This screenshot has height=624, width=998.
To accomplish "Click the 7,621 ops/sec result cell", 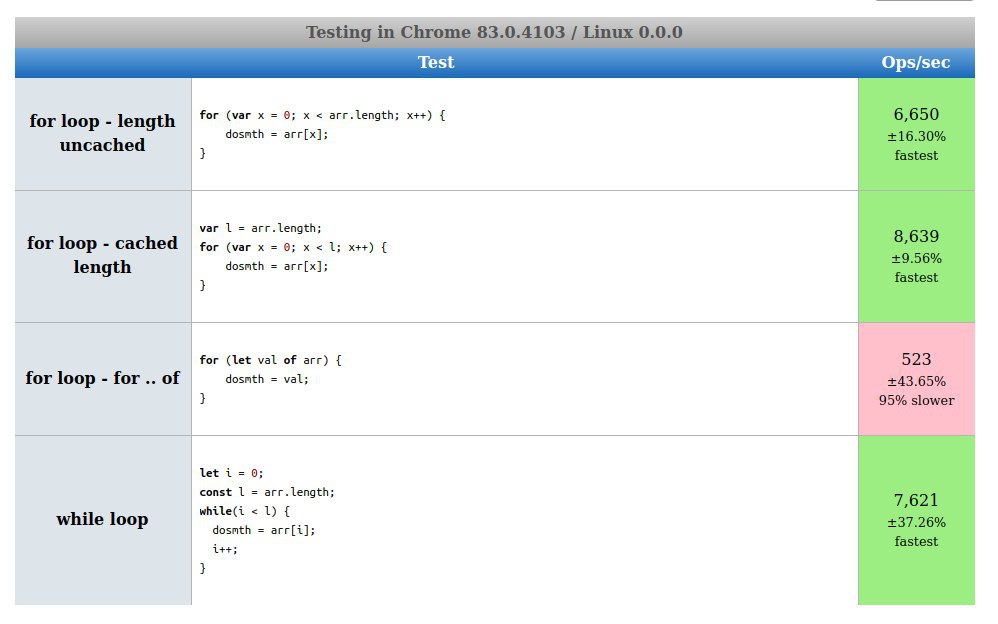I will pyautogui.click(x=916, y=520).
